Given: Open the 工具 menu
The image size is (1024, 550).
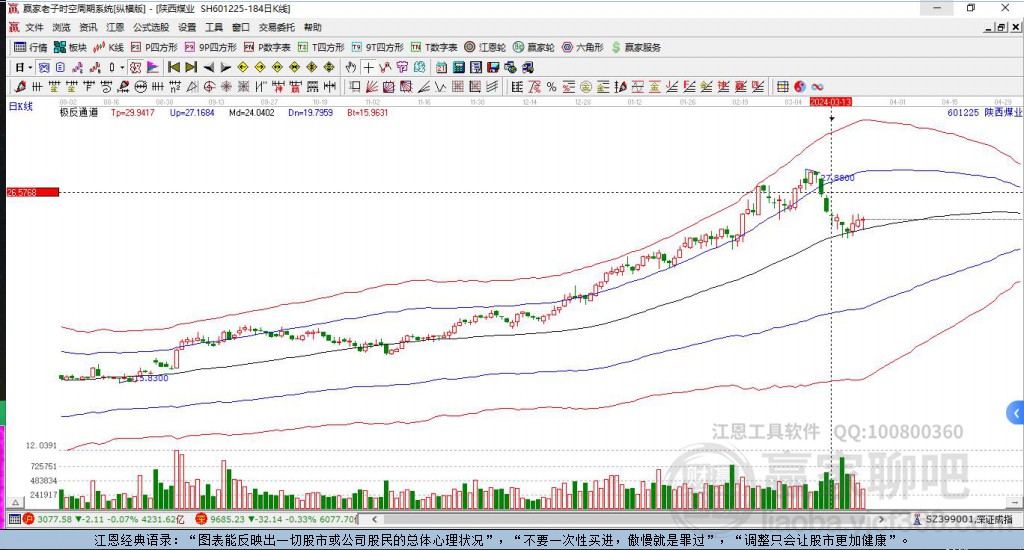Looking at the screenshot, I should coord(214,27).
